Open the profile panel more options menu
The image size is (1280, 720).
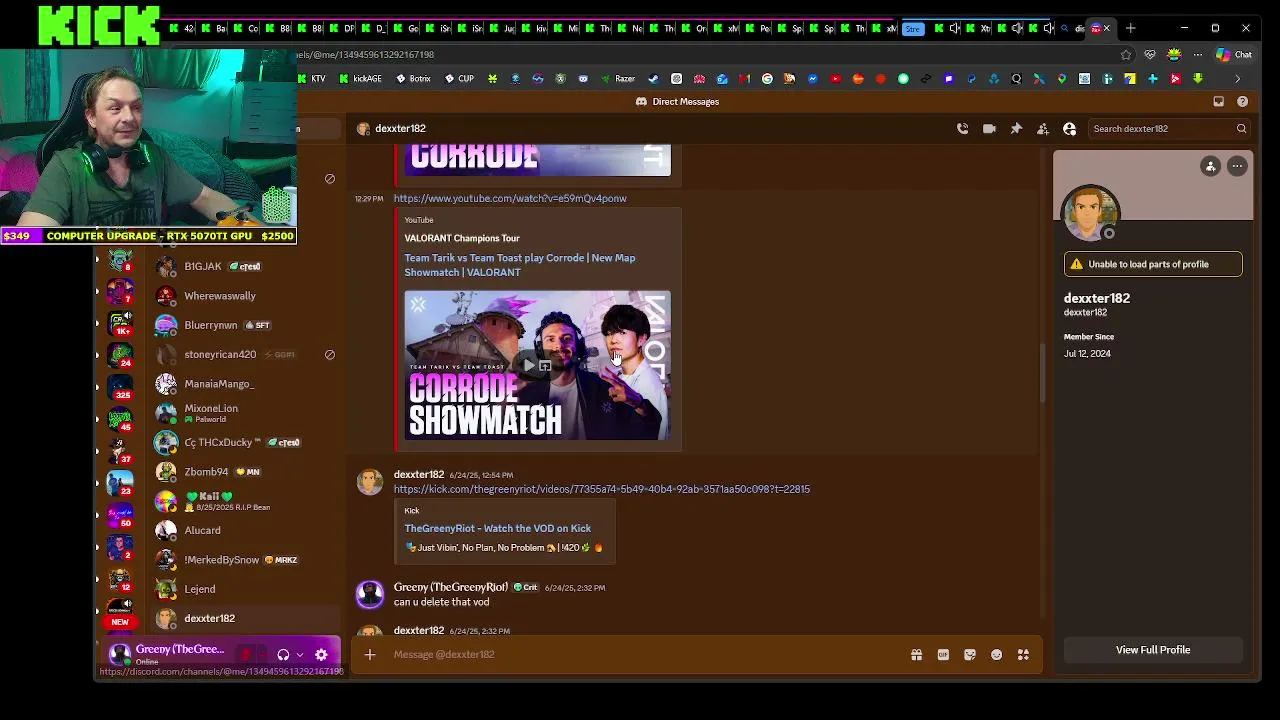click(x=1237, y=166)
